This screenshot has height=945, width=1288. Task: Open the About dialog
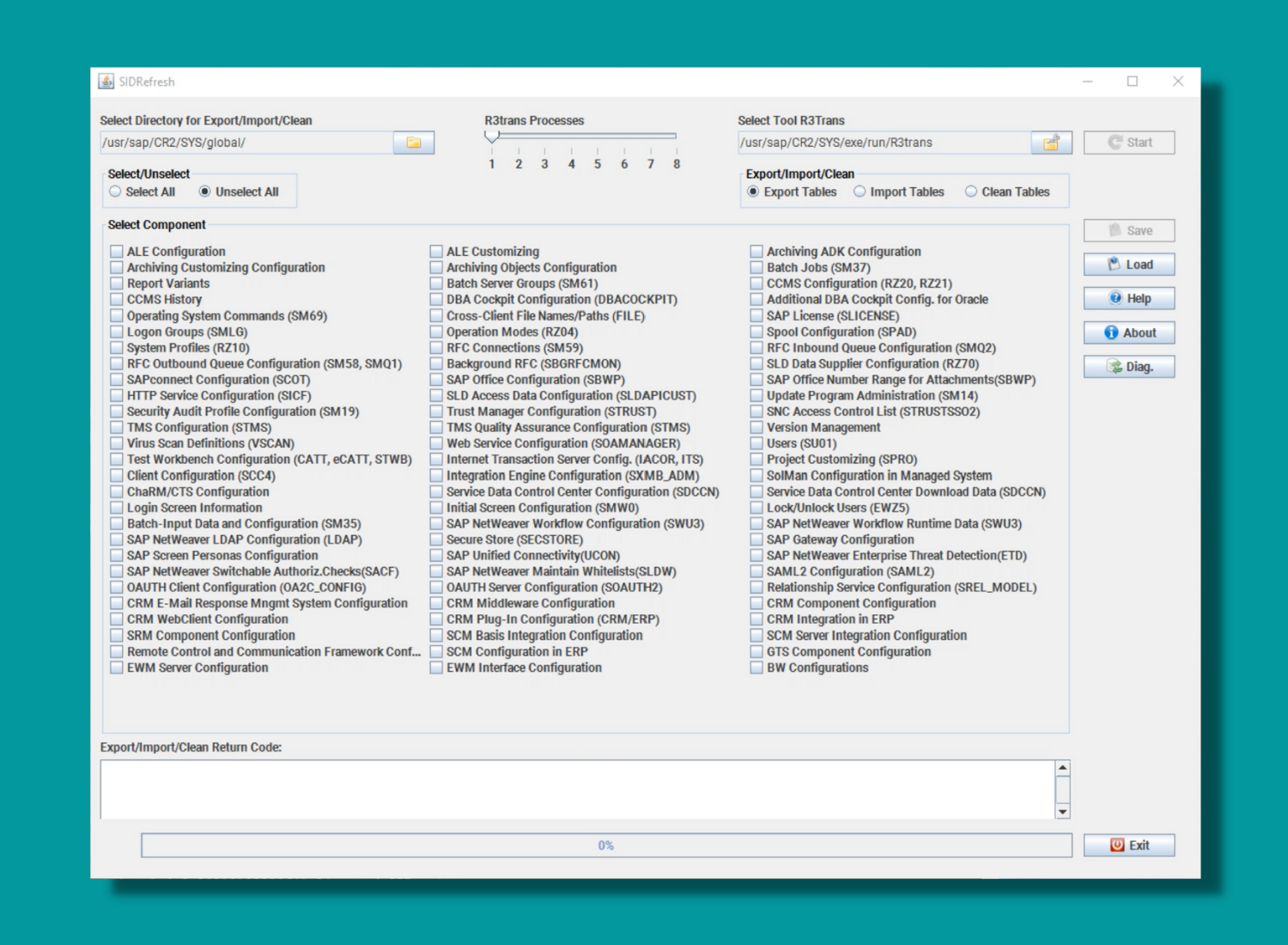tap(1129, 332)
